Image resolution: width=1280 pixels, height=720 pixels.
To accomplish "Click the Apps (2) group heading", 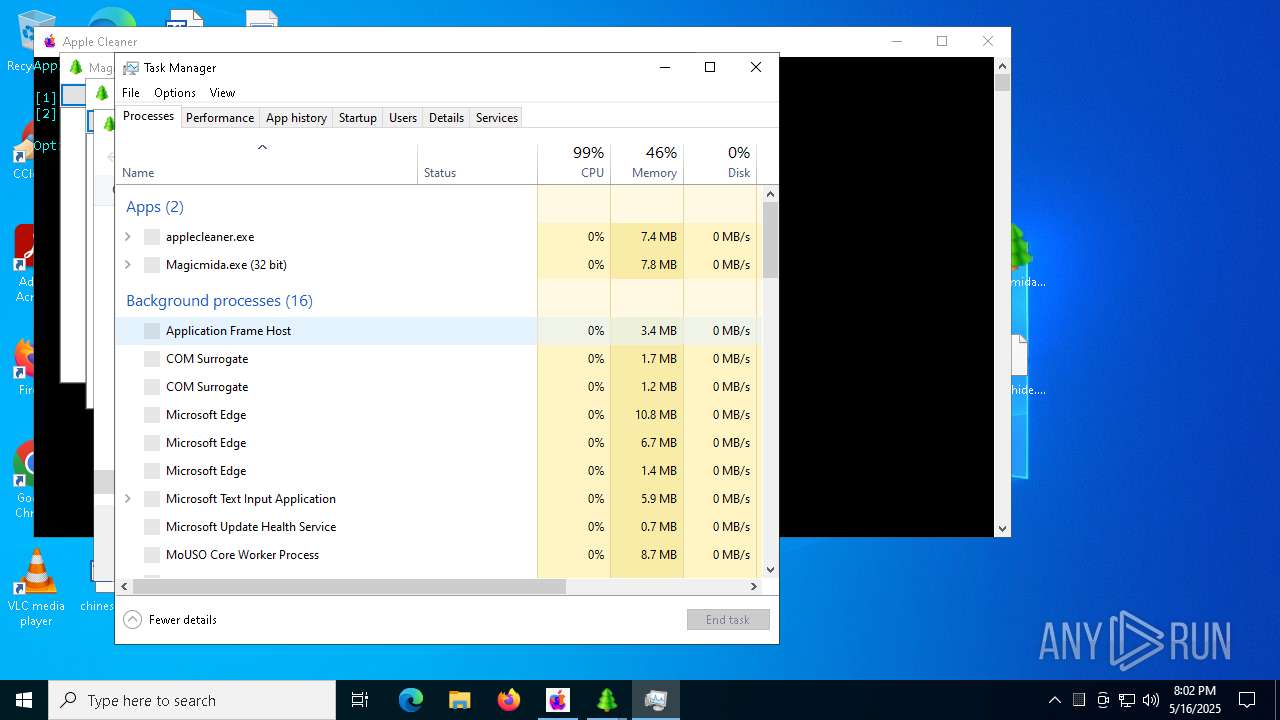I will point(155,207).
